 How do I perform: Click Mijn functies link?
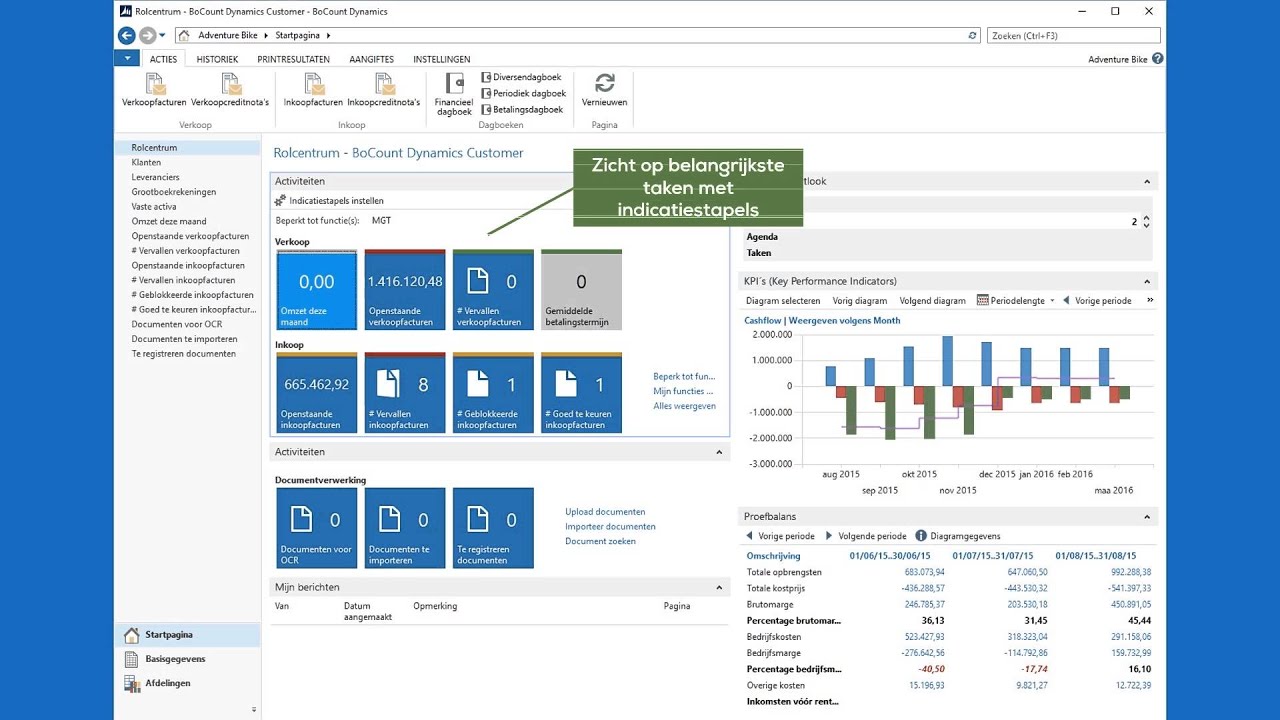(684, 392)
